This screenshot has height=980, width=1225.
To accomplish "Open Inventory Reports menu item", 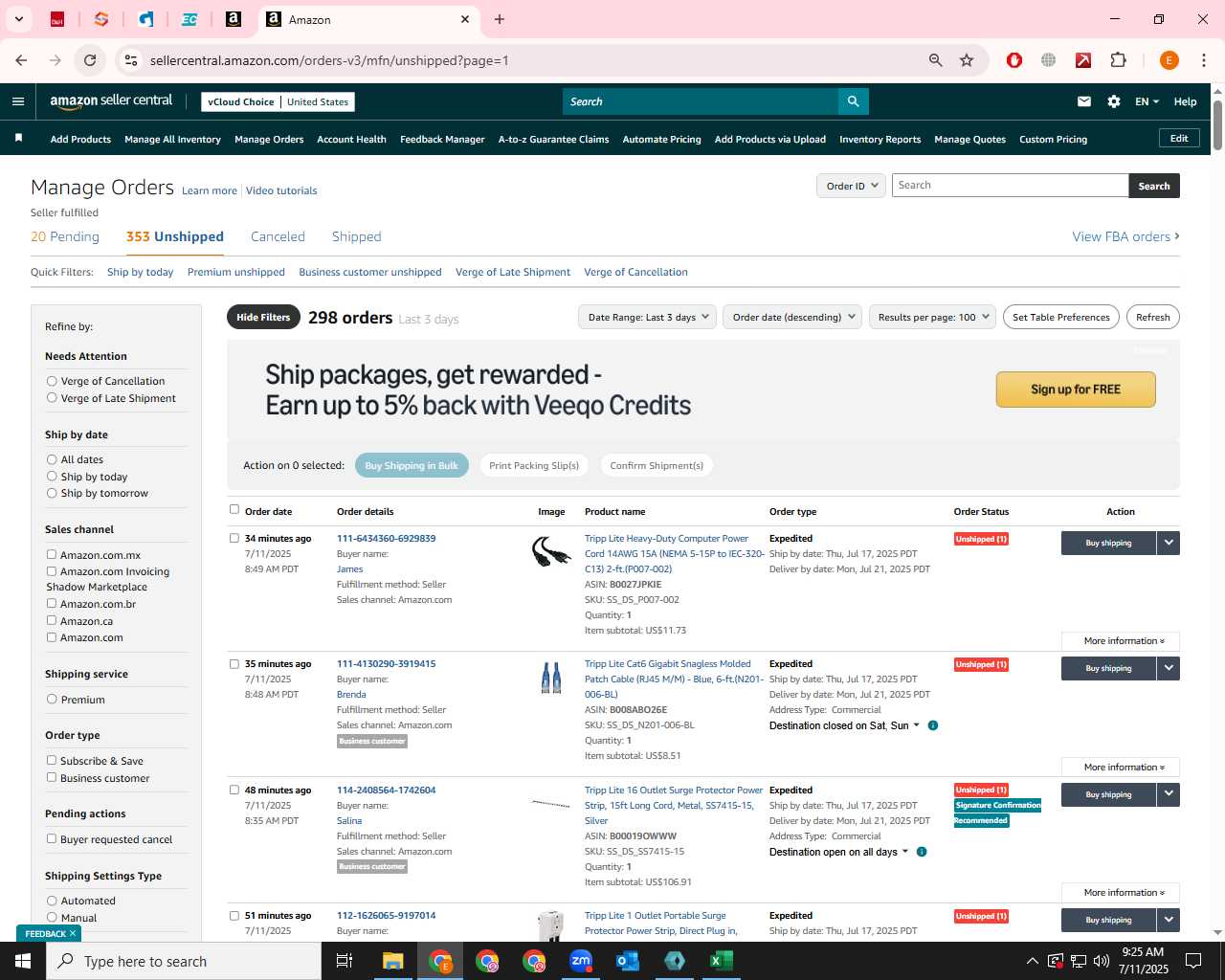I will pos(880,139).
